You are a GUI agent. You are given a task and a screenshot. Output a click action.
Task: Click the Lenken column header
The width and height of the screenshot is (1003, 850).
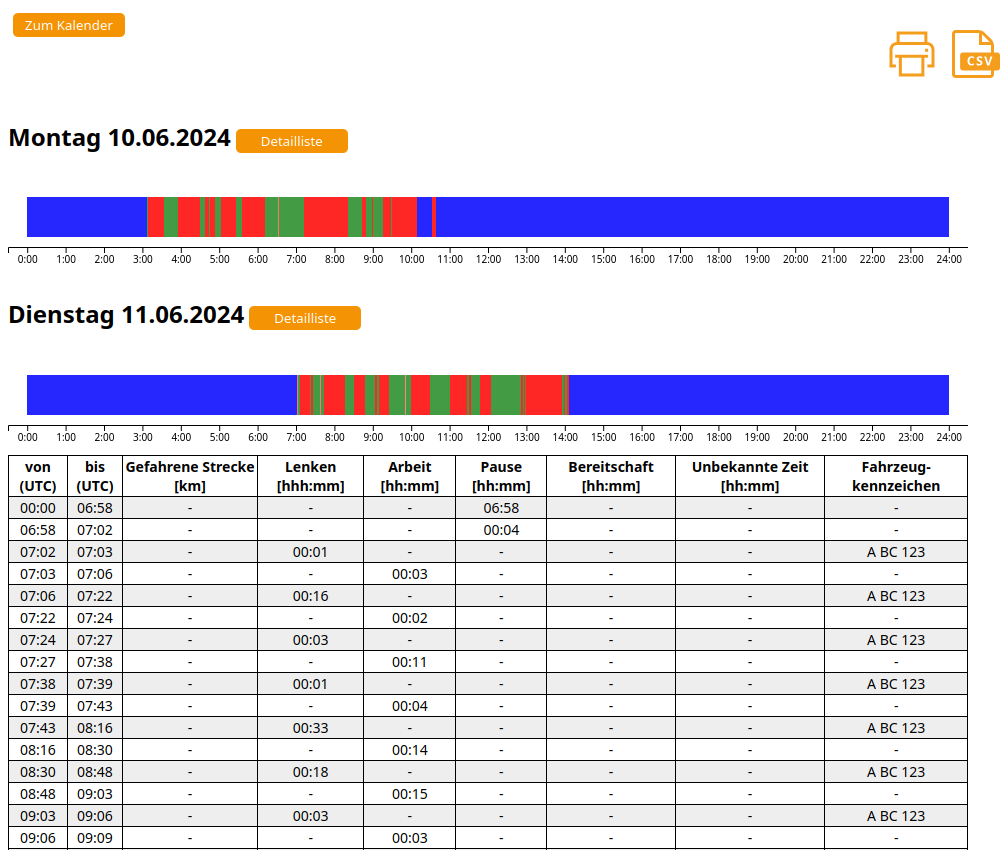click(310, 476)
